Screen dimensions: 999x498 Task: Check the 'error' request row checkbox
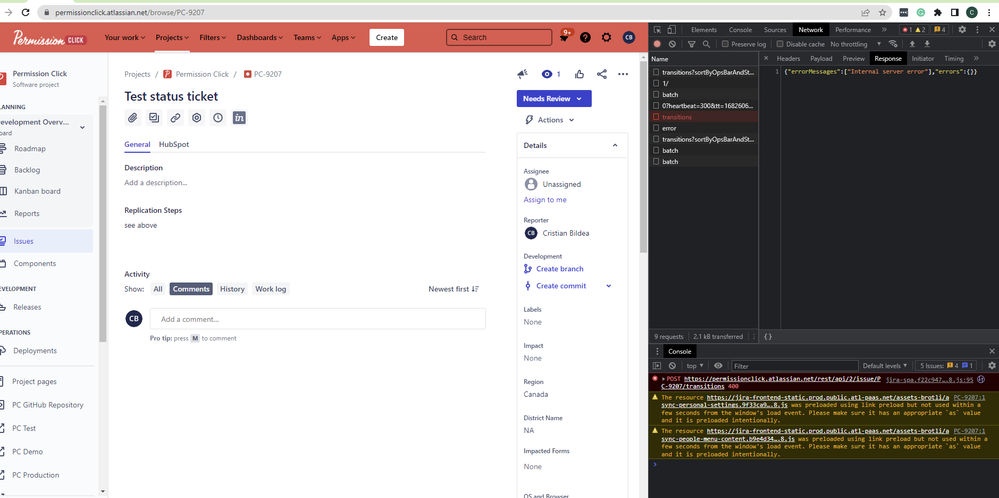tap(656, 128)
